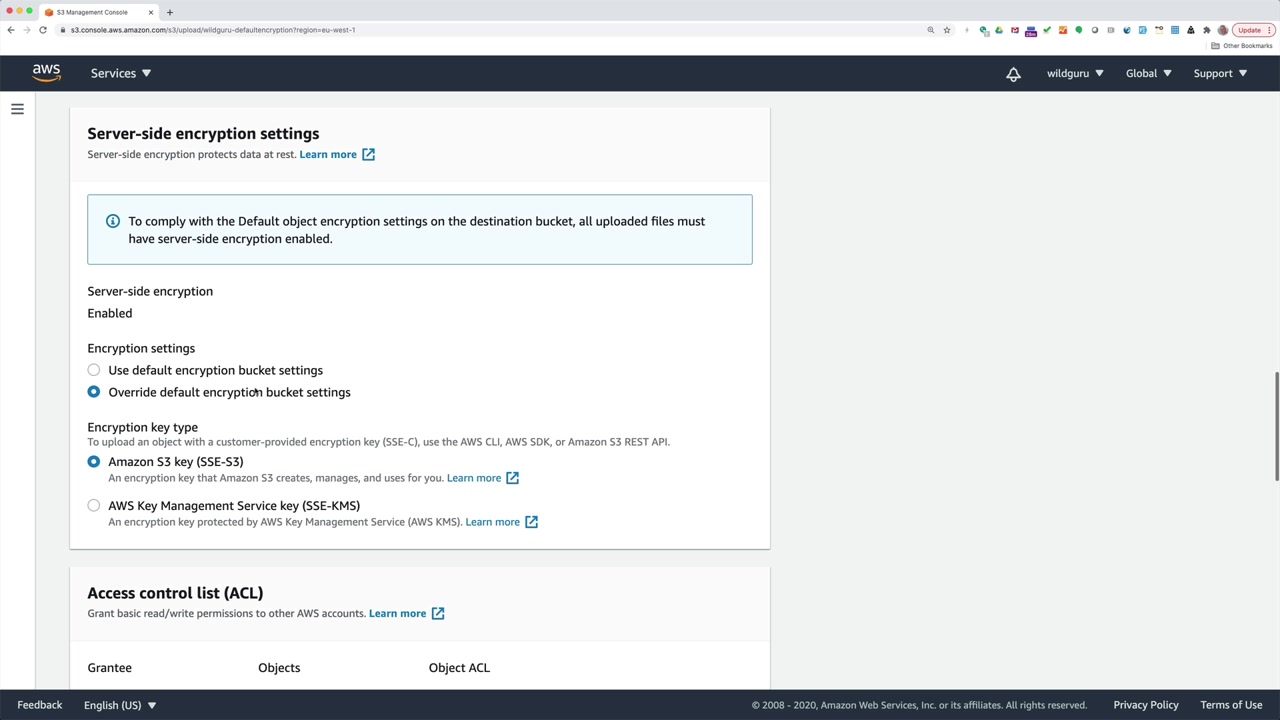The width and height of the screenshot is (1280, 720).
Task: Click the Enabled status text
Action: [110, 313]
